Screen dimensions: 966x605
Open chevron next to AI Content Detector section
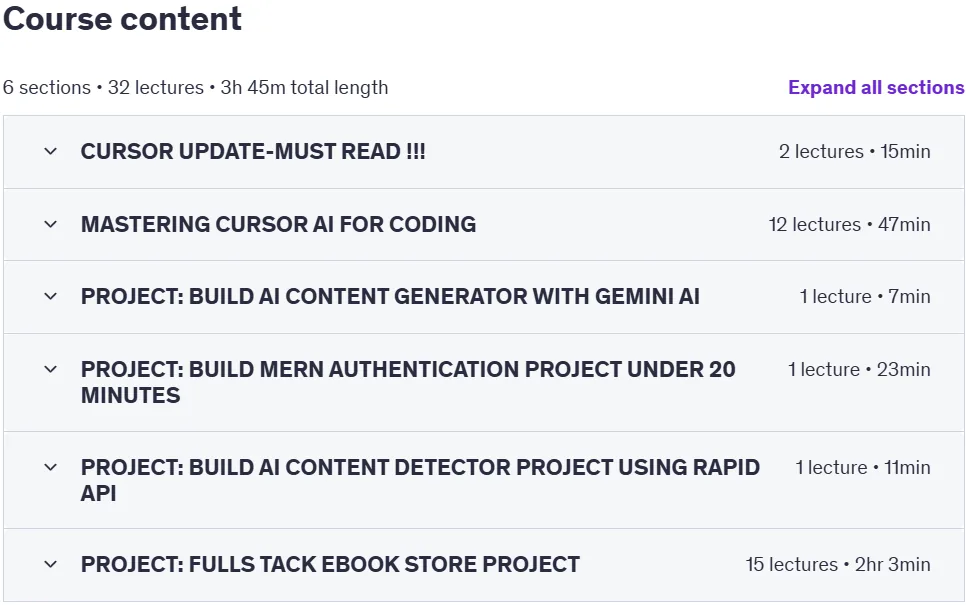click(51, 468)
